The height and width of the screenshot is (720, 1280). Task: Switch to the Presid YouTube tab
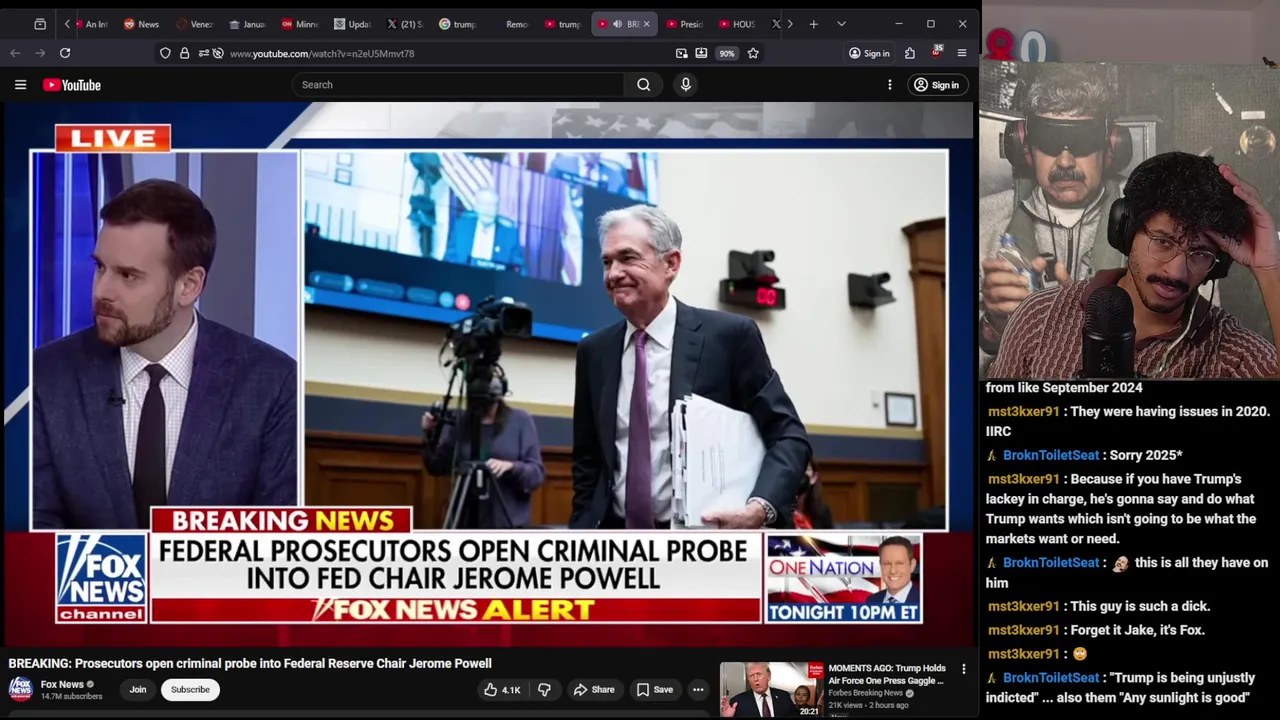(685, 24)
